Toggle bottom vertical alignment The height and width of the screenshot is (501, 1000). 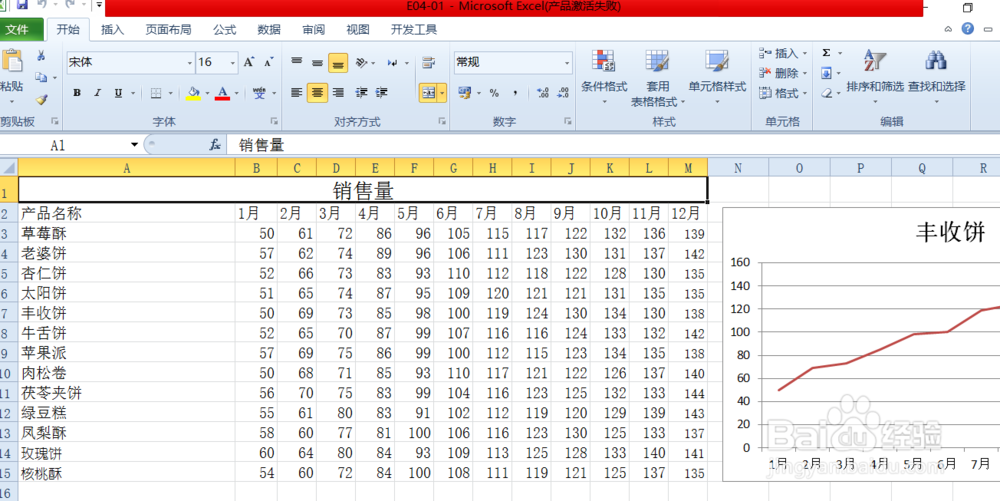pos(338,62)
